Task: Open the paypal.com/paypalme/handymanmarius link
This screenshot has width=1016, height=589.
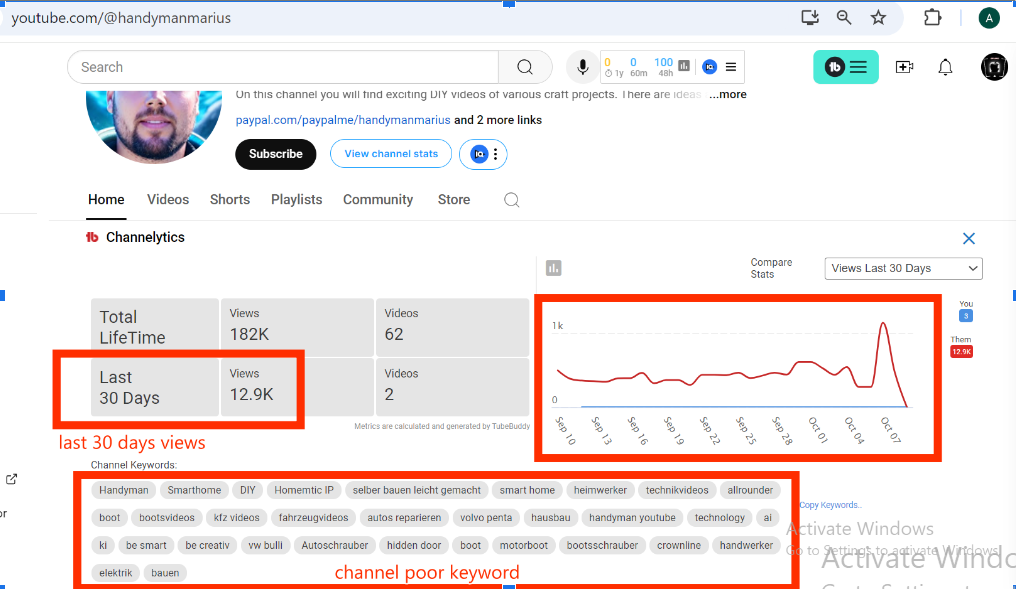Action: click(x=343, y=120)
